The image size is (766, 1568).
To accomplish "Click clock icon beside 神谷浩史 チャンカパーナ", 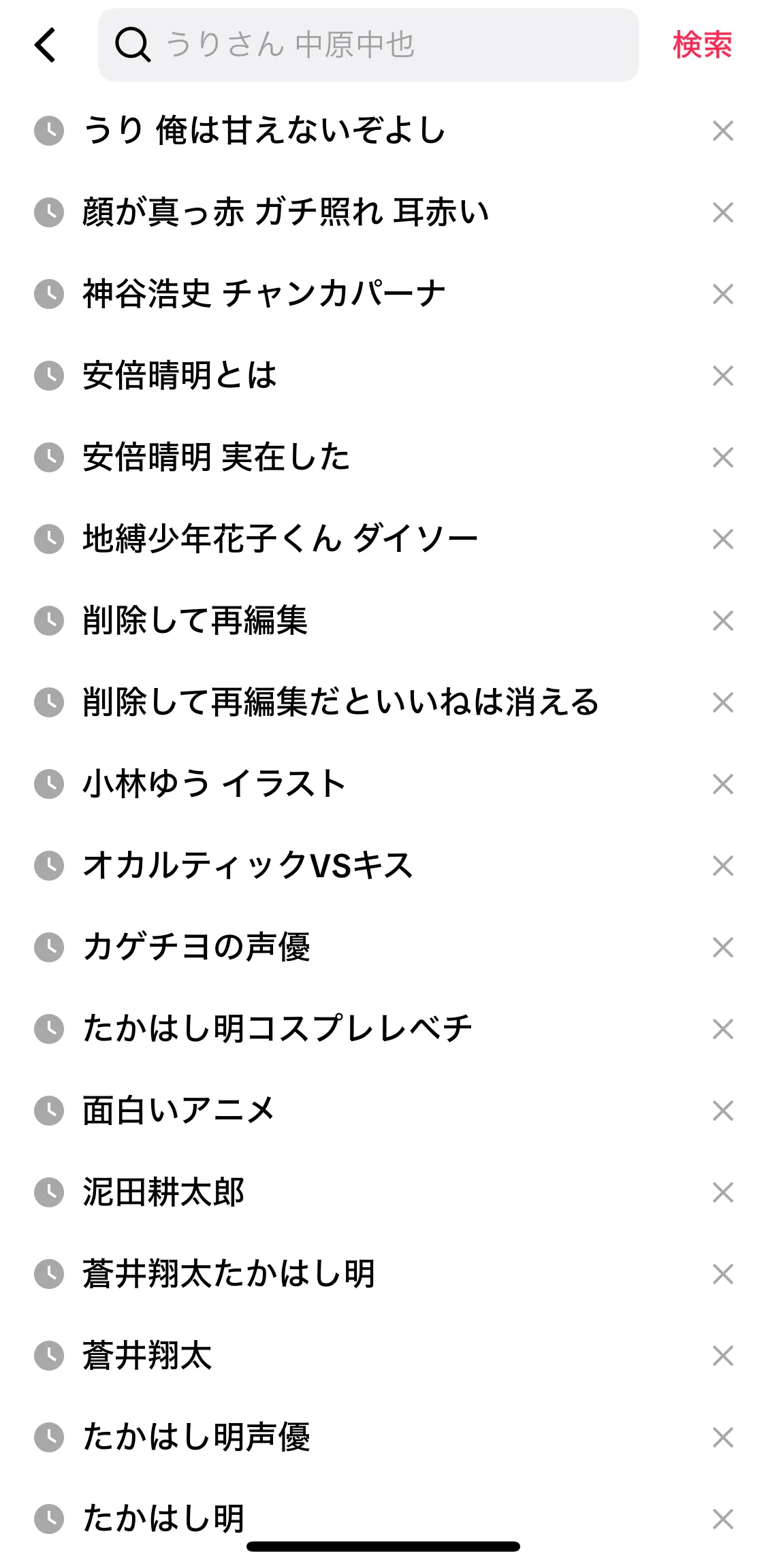I will point(49,294).
